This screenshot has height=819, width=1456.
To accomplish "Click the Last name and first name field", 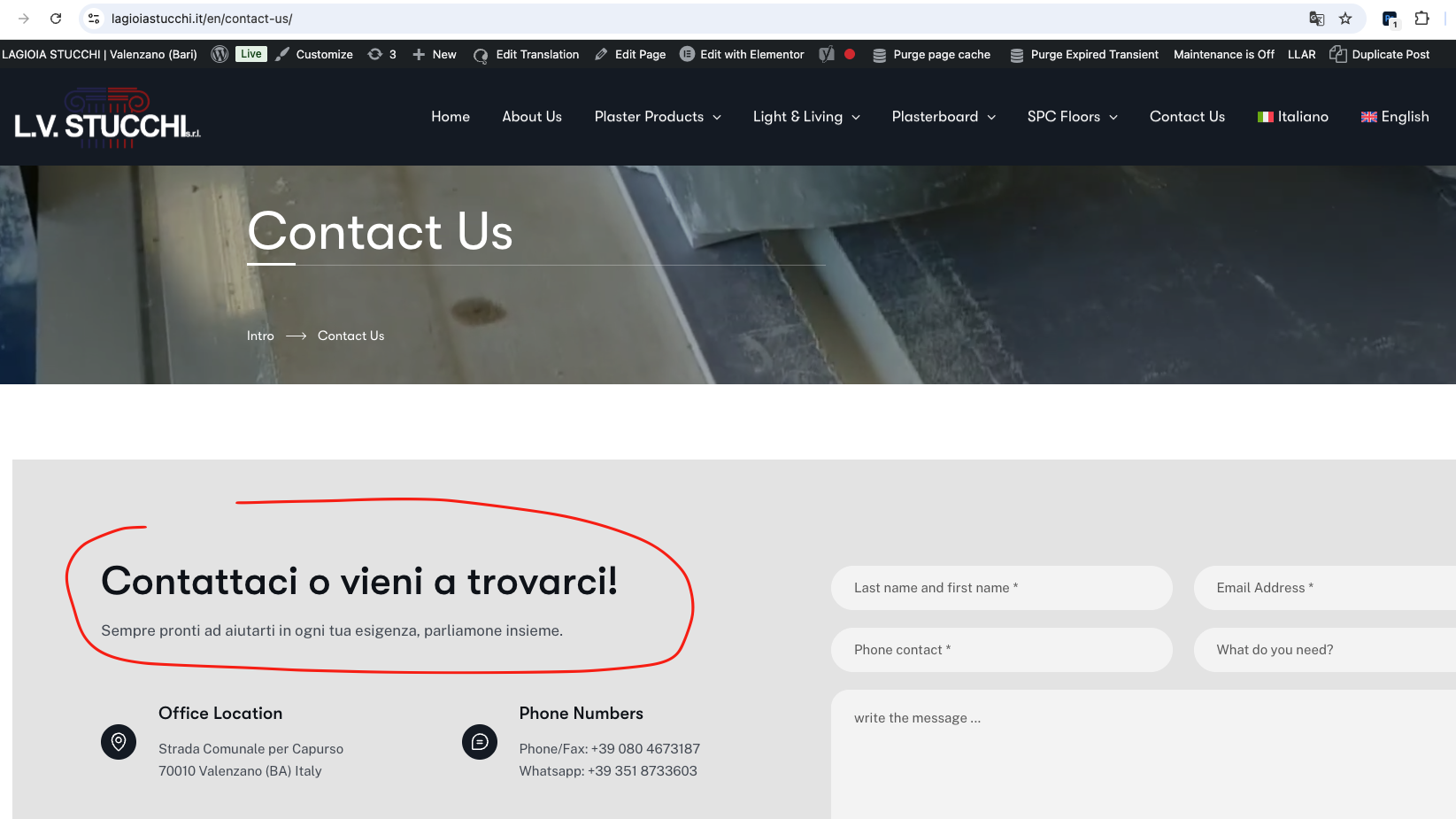I will [1002, 588].
